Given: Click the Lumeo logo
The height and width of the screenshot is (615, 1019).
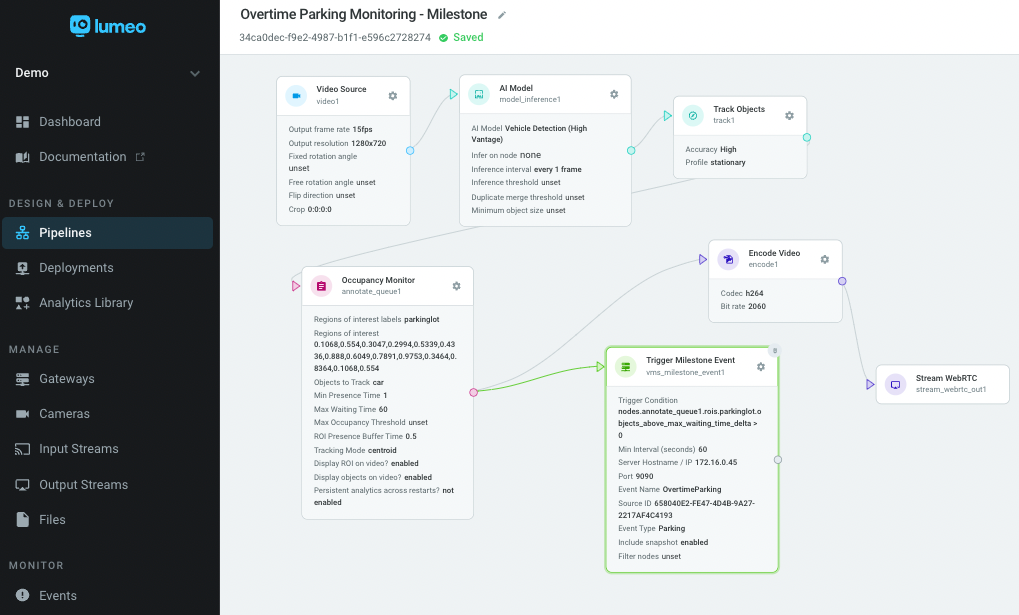Looking at the screenshot, I should (108, 25).
